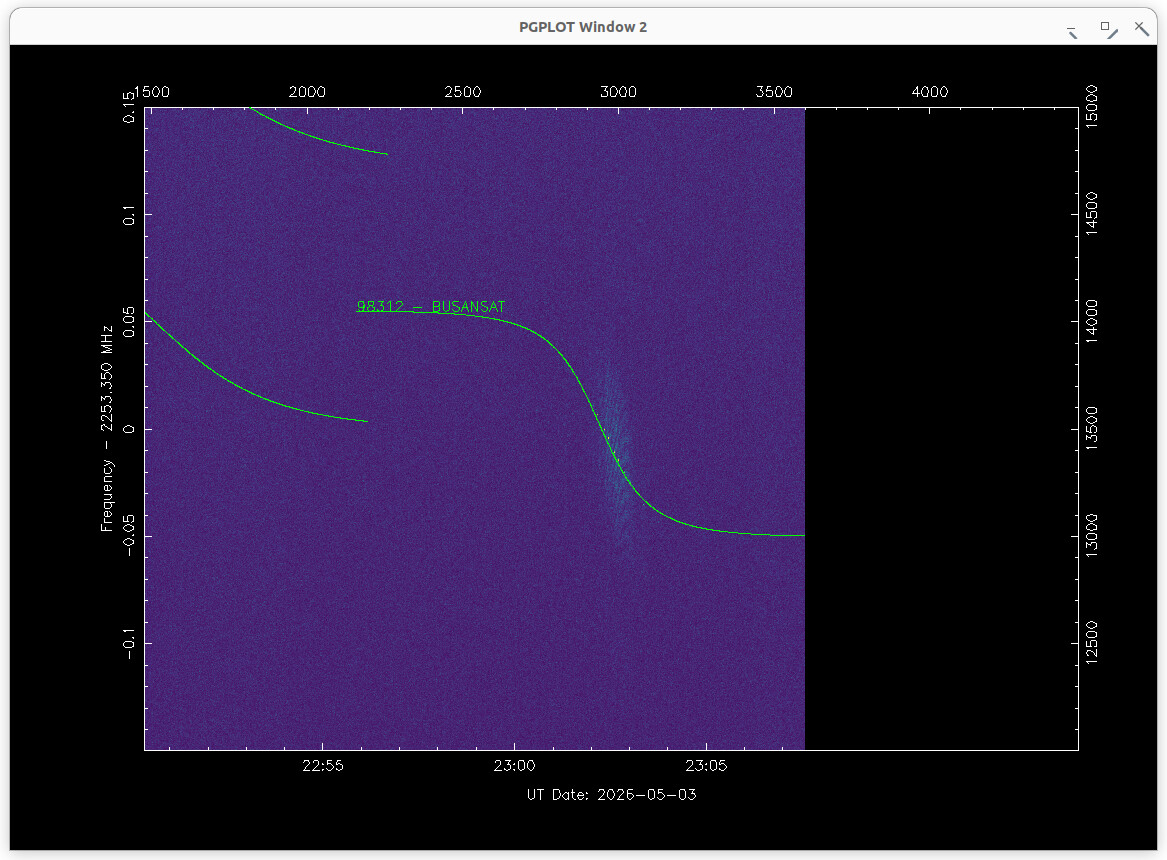Click the right axis value 13500
Viewport: 1167px width, 860px height.
point(1092,429)
